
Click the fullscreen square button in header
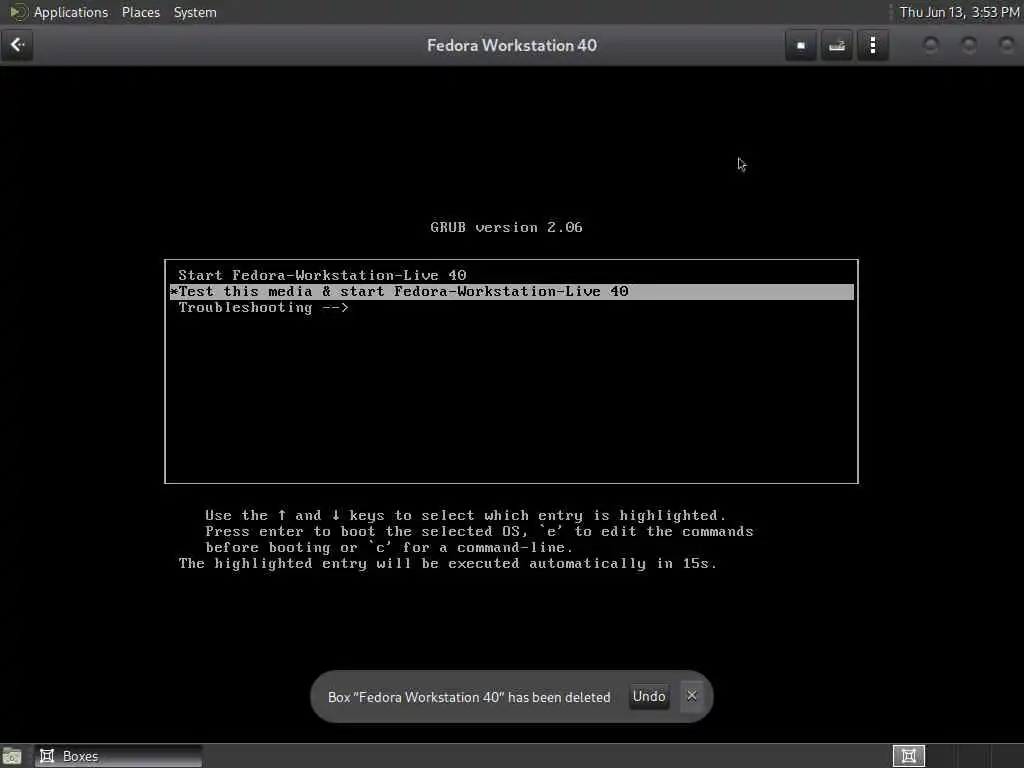[801, 45]
